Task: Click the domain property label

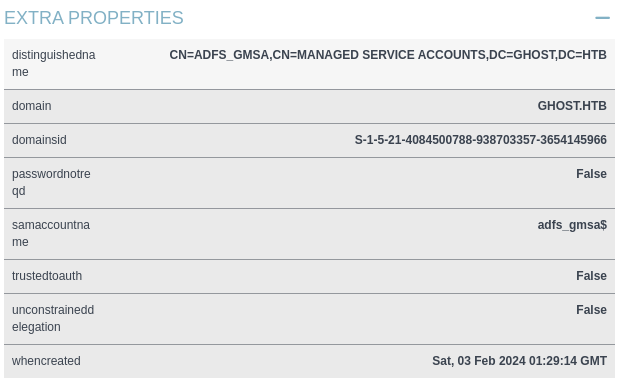Action: (x=31, y=106)
